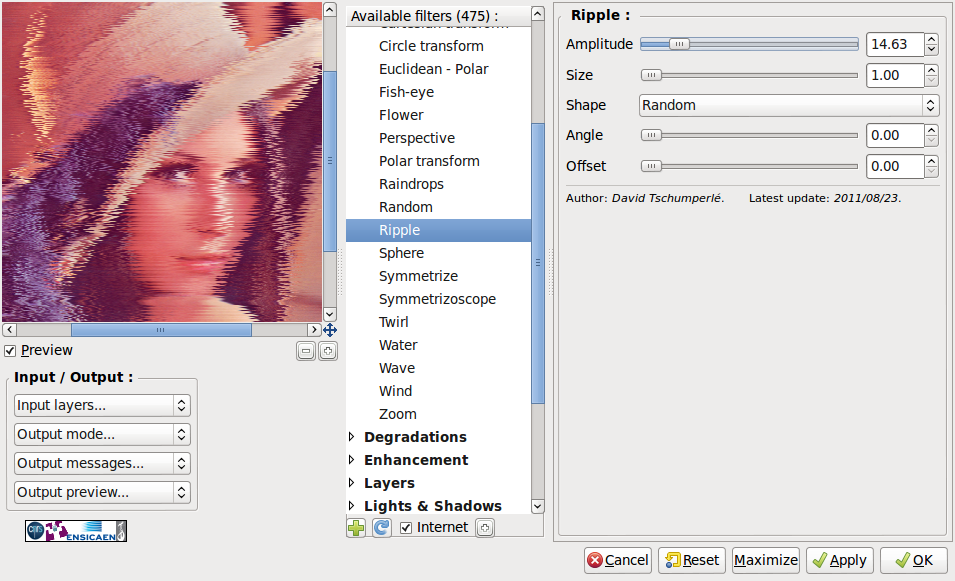Open the Output preview dropdown
This screenshot has width=955, height=581.
pos(102,493)
